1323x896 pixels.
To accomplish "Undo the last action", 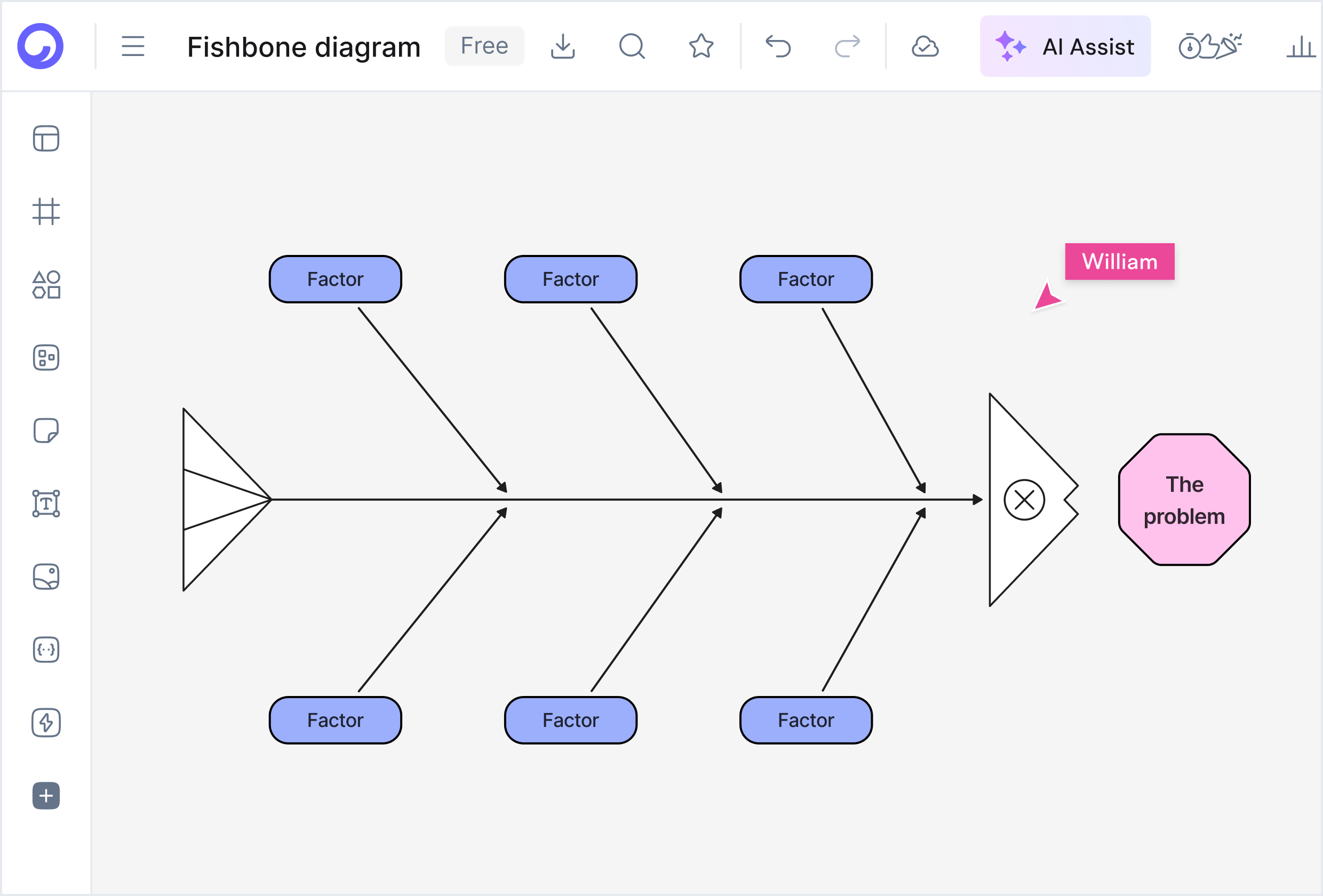I will point(778,46).
